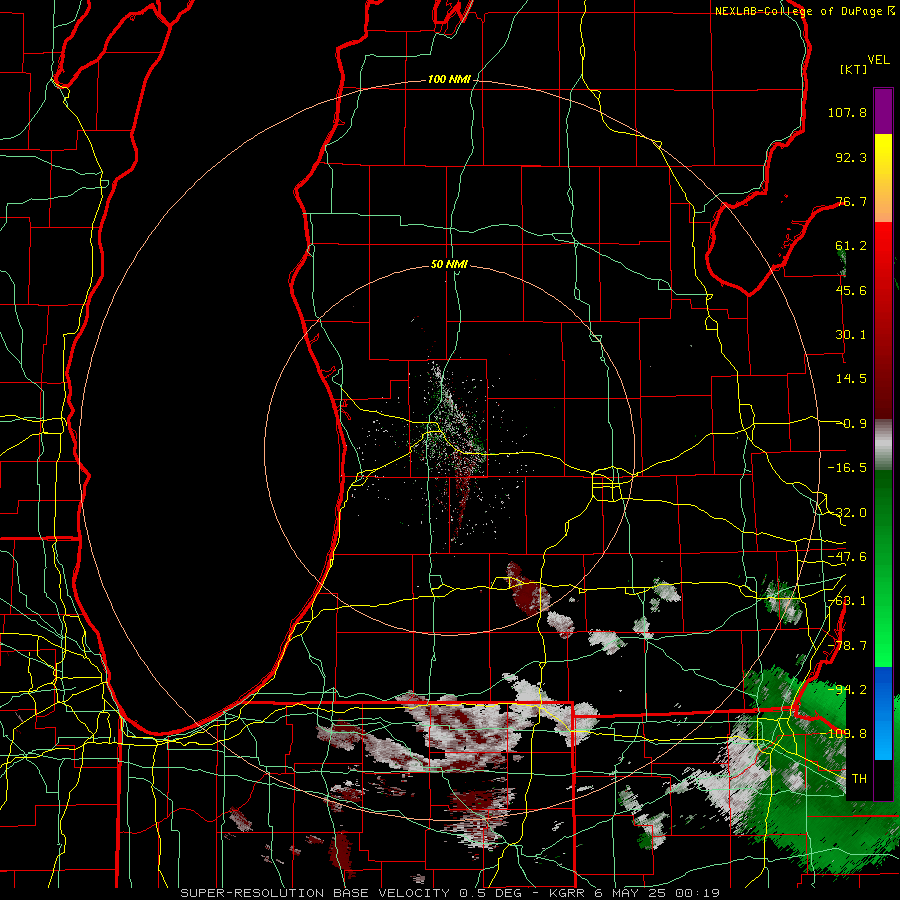Screen dimensions: 900x900
Task: Select the -47.6 velocity scale label
Action: pyautogui.click(x=847, y=557)
